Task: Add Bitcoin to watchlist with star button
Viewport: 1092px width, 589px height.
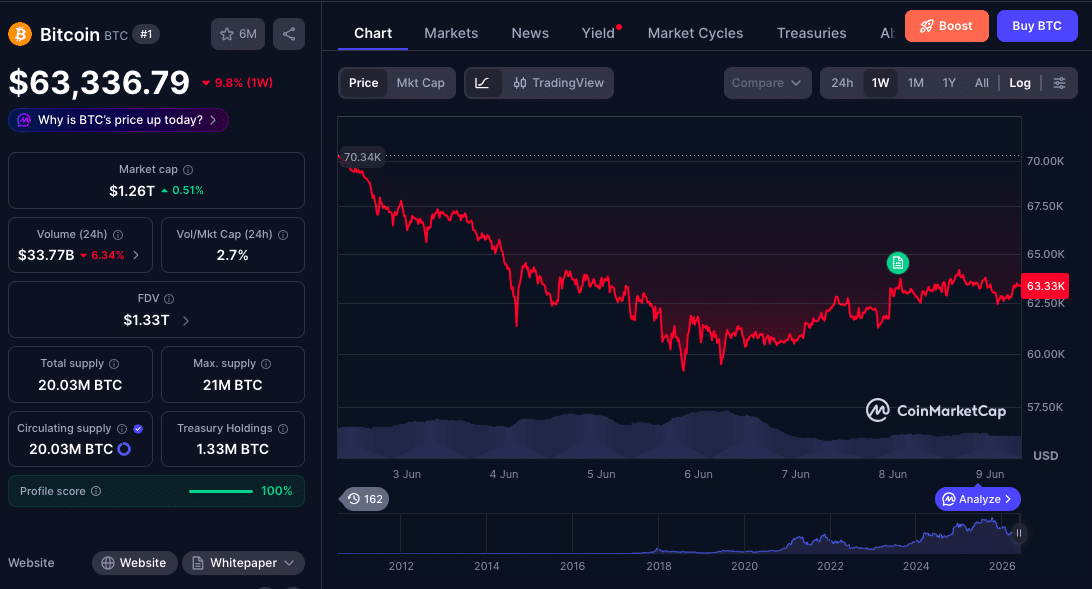Action: 237,33
